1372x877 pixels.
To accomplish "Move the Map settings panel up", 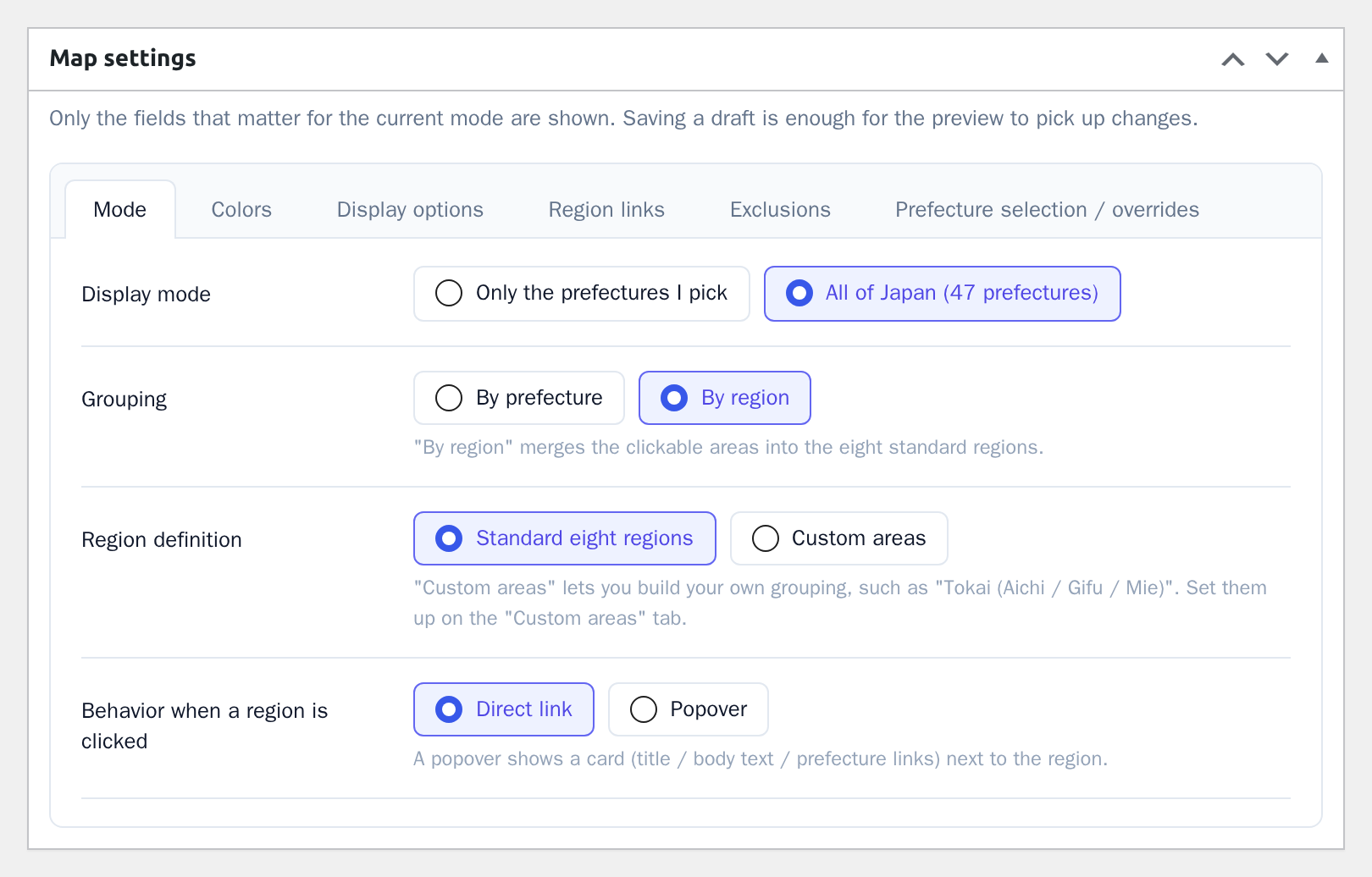I will pos(1233,59).
